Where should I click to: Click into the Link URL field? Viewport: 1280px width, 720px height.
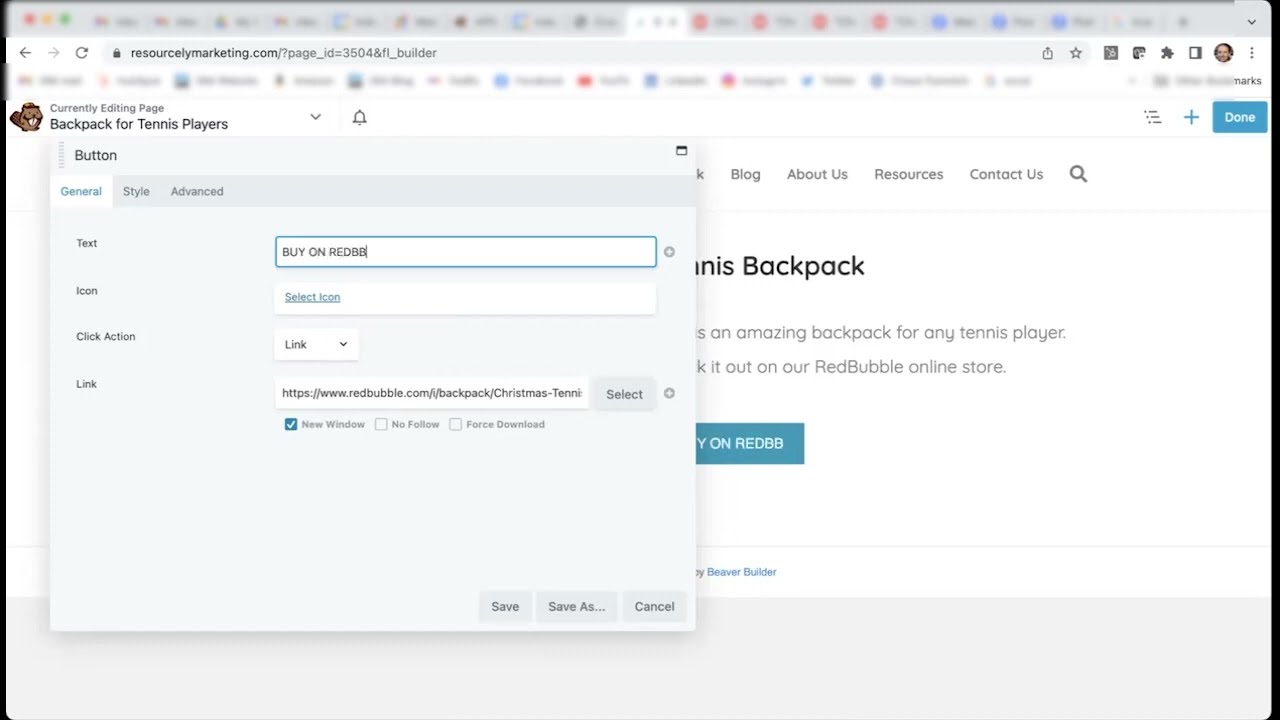(432, 393)
